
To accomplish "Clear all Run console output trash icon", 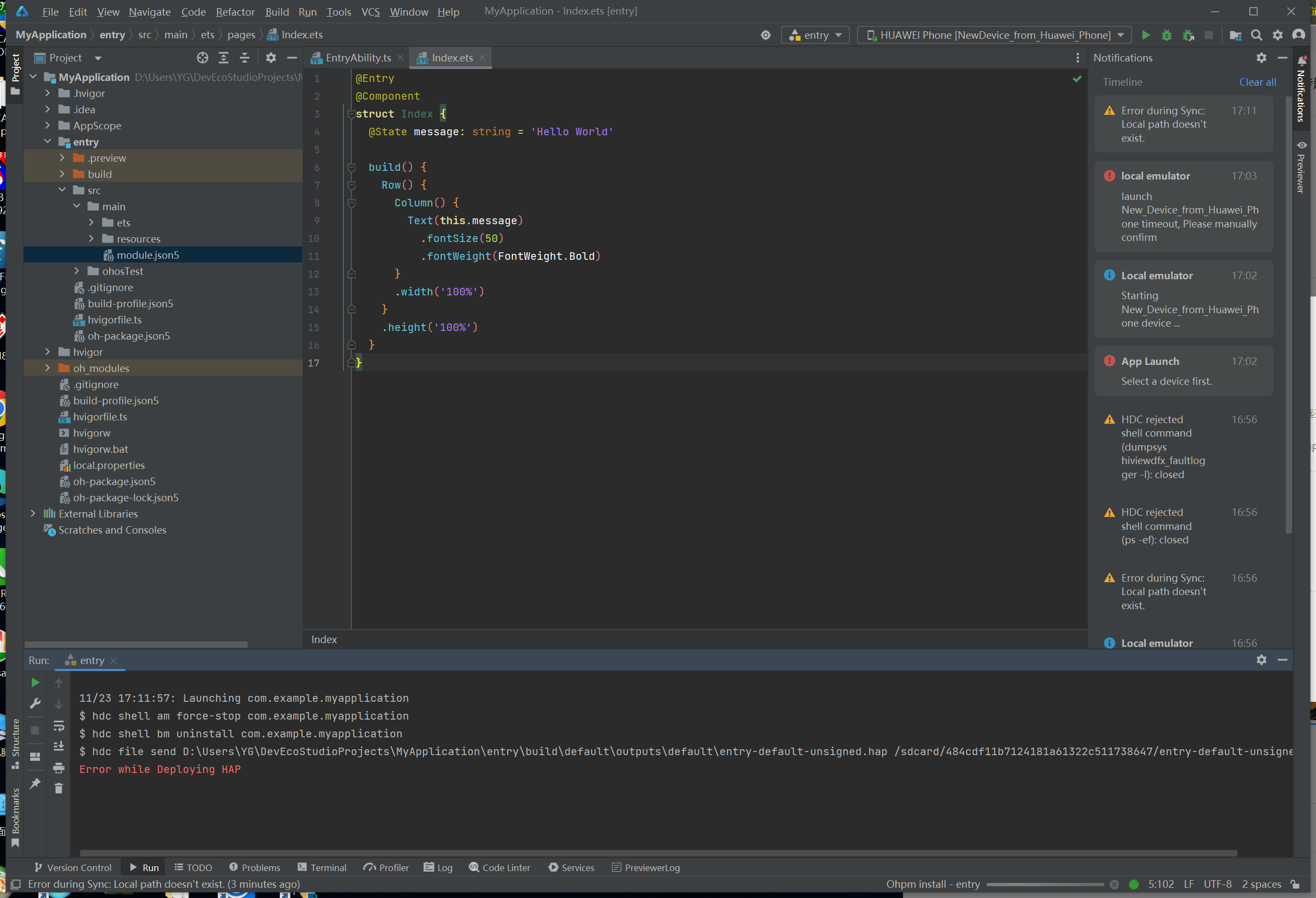I will click(58, 788).
